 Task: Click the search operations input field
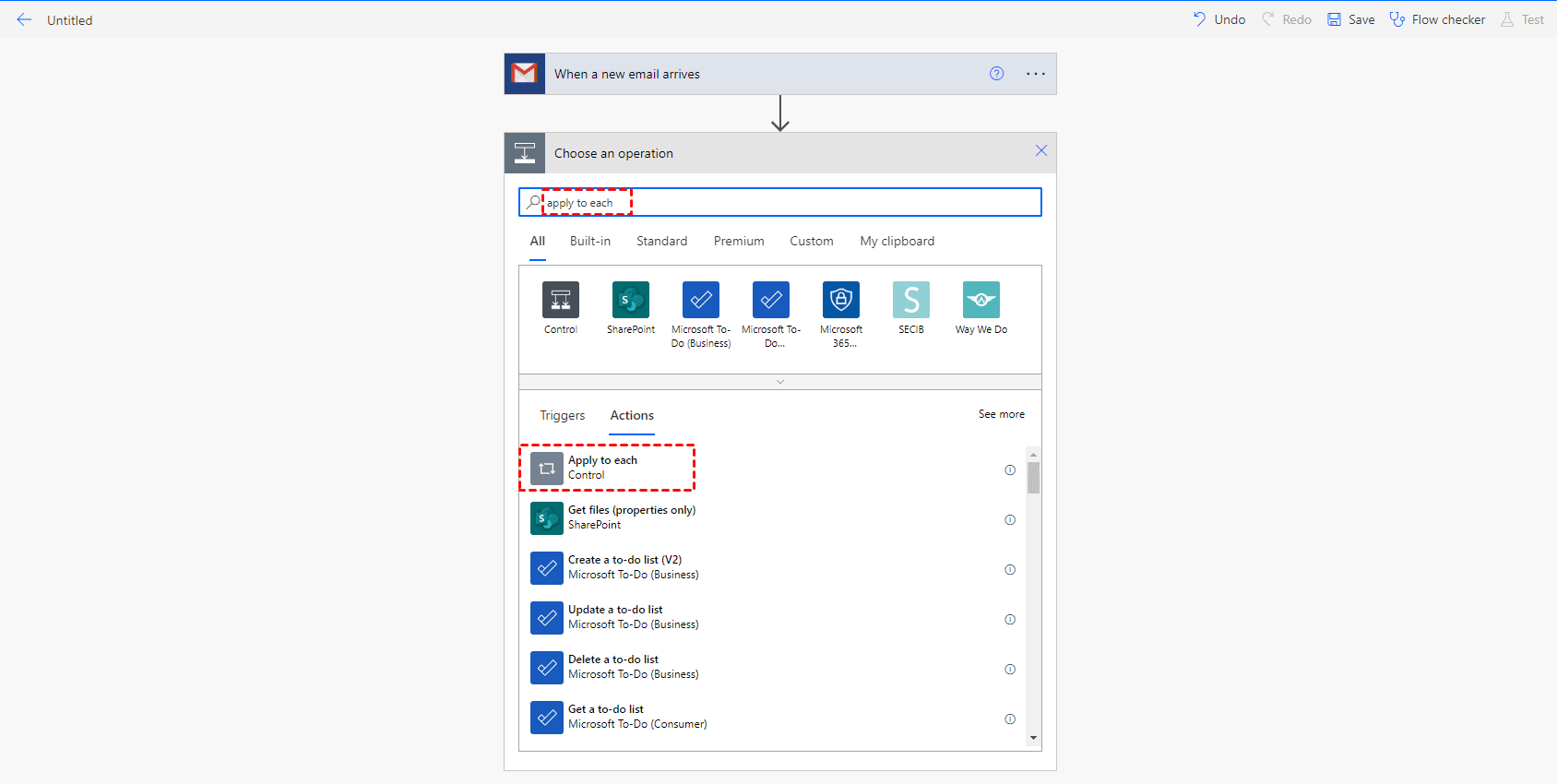(x=780, y=202)
